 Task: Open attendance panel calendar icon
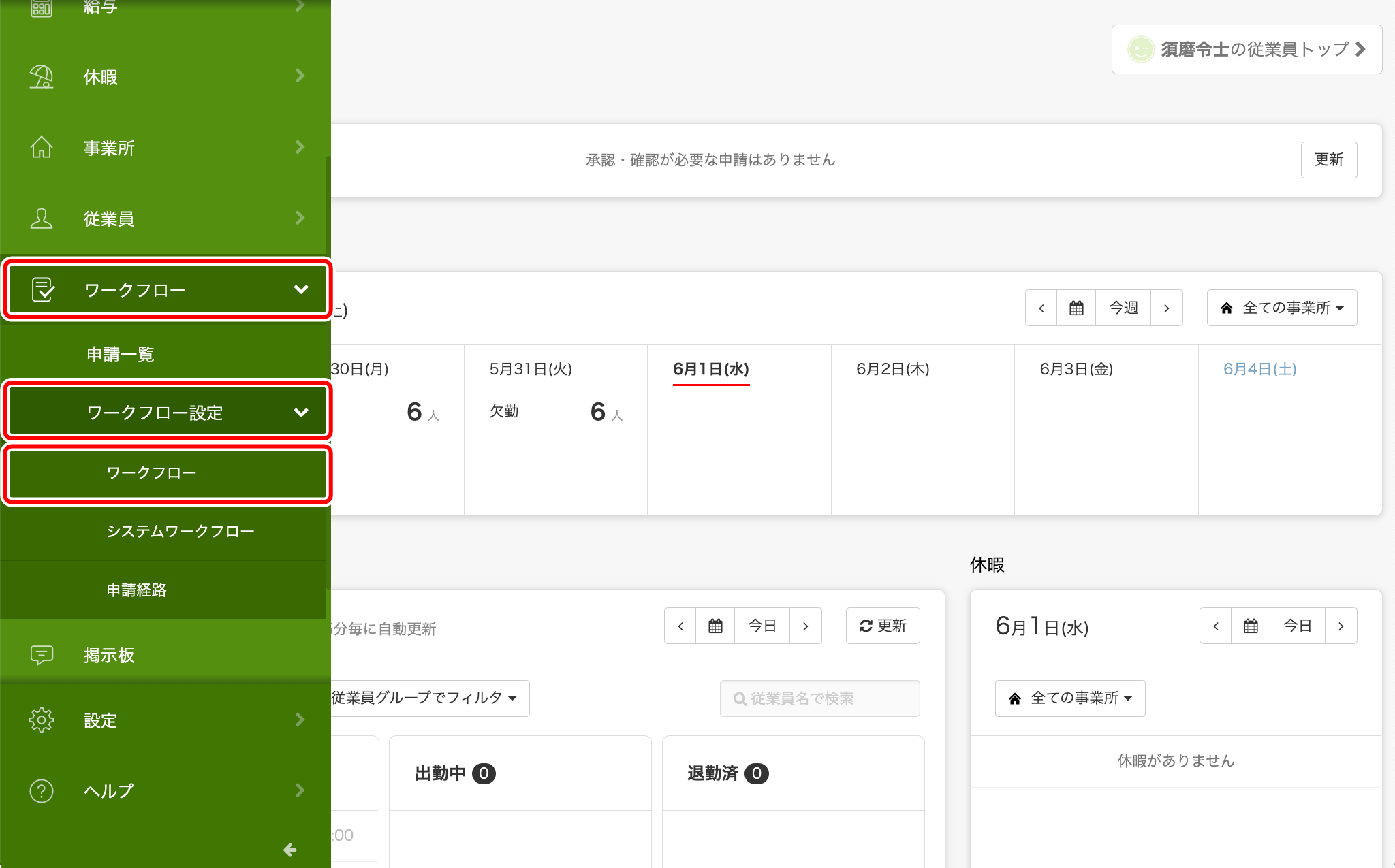[715, 626]
